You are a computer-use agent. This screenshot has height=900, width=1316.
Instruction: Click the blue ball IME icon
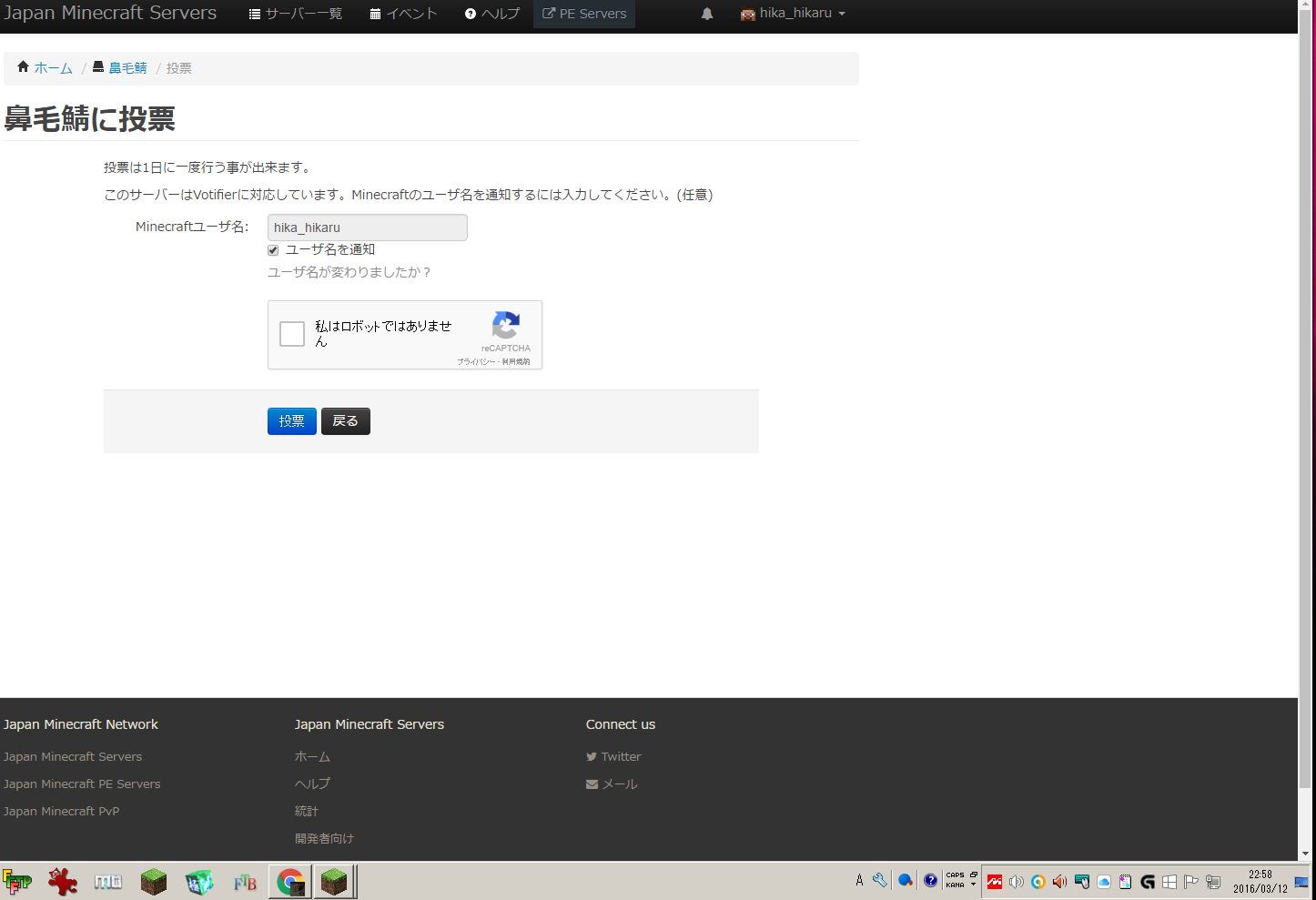pos(905,880)
